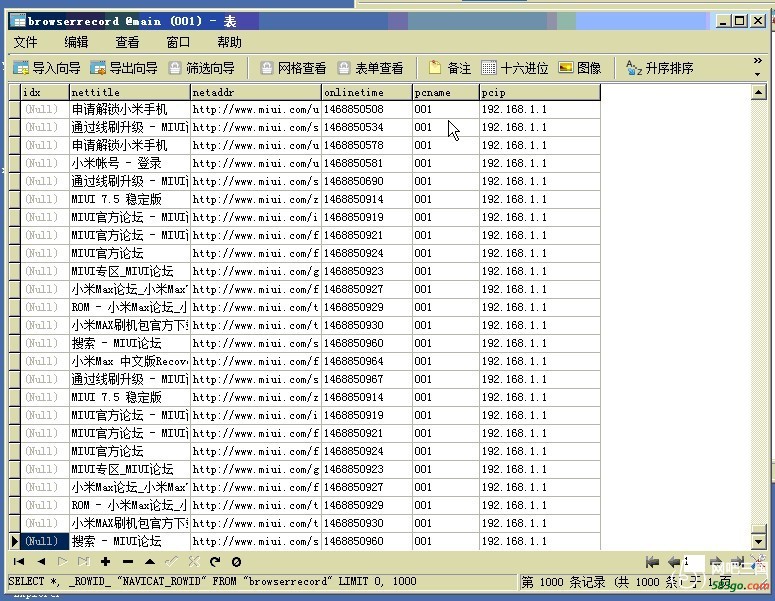The width and height of the screenshot is (775, 601).
Task: Click the table icon in the title bar
Action: pyautogui.click(x=18, y=21)
